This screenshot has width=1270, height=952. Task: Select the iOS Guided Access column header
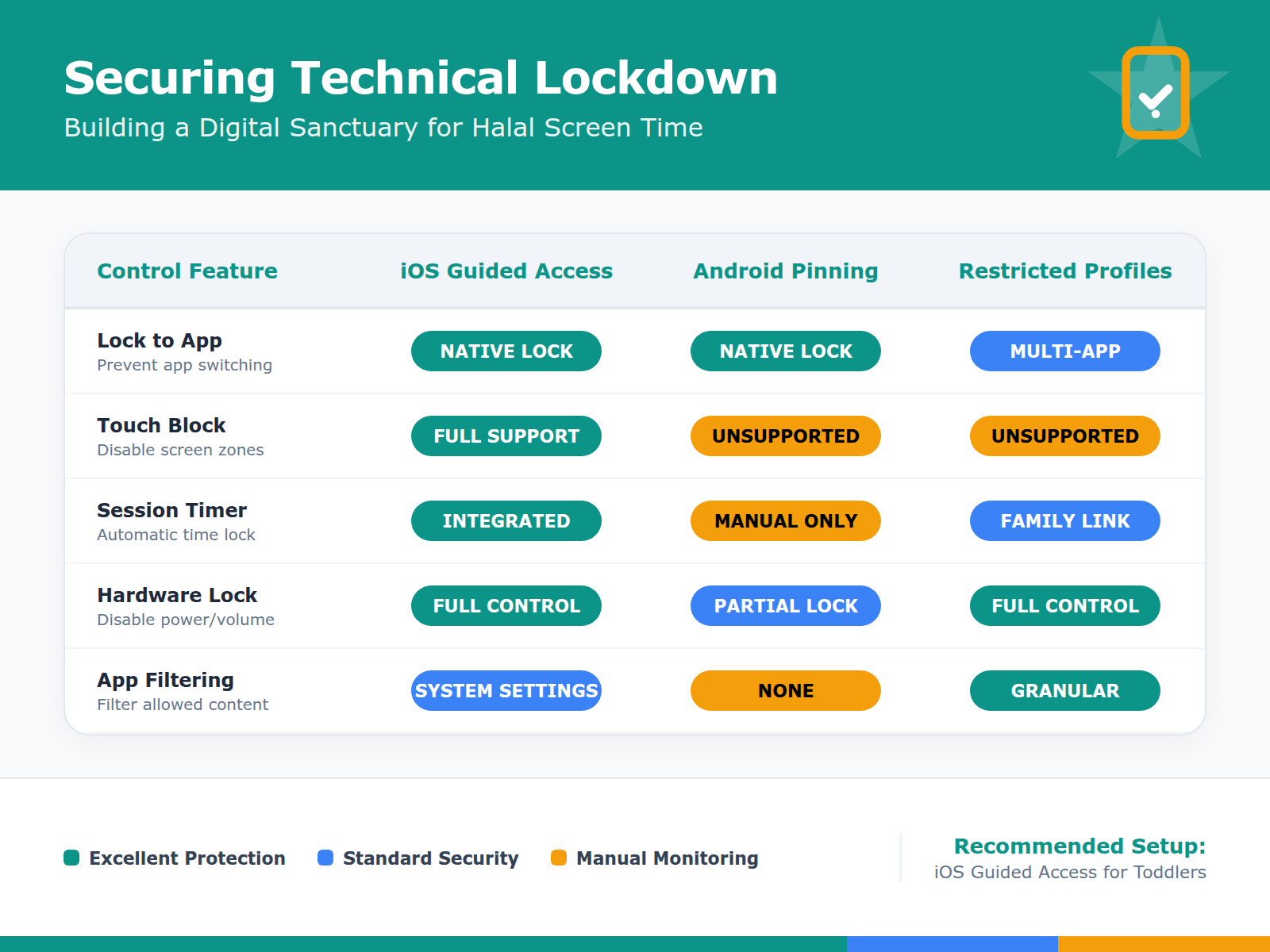click(506, 271)
